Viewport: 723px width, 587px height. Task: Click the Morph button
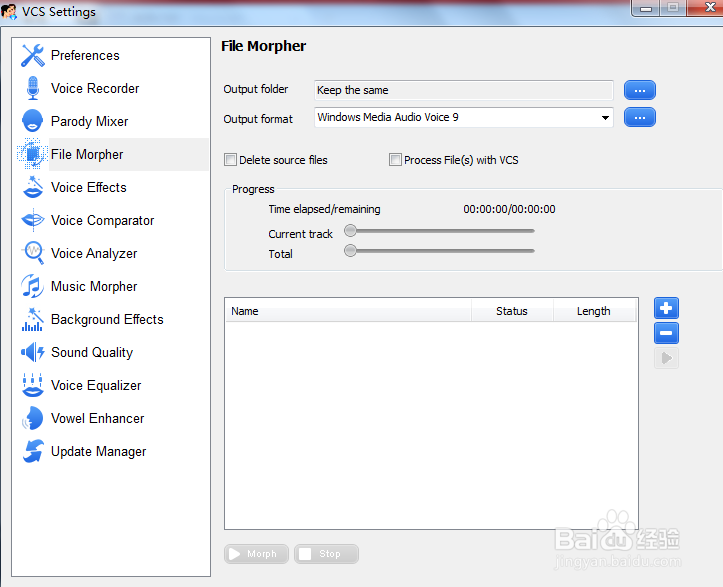click(x=256, y=554)
